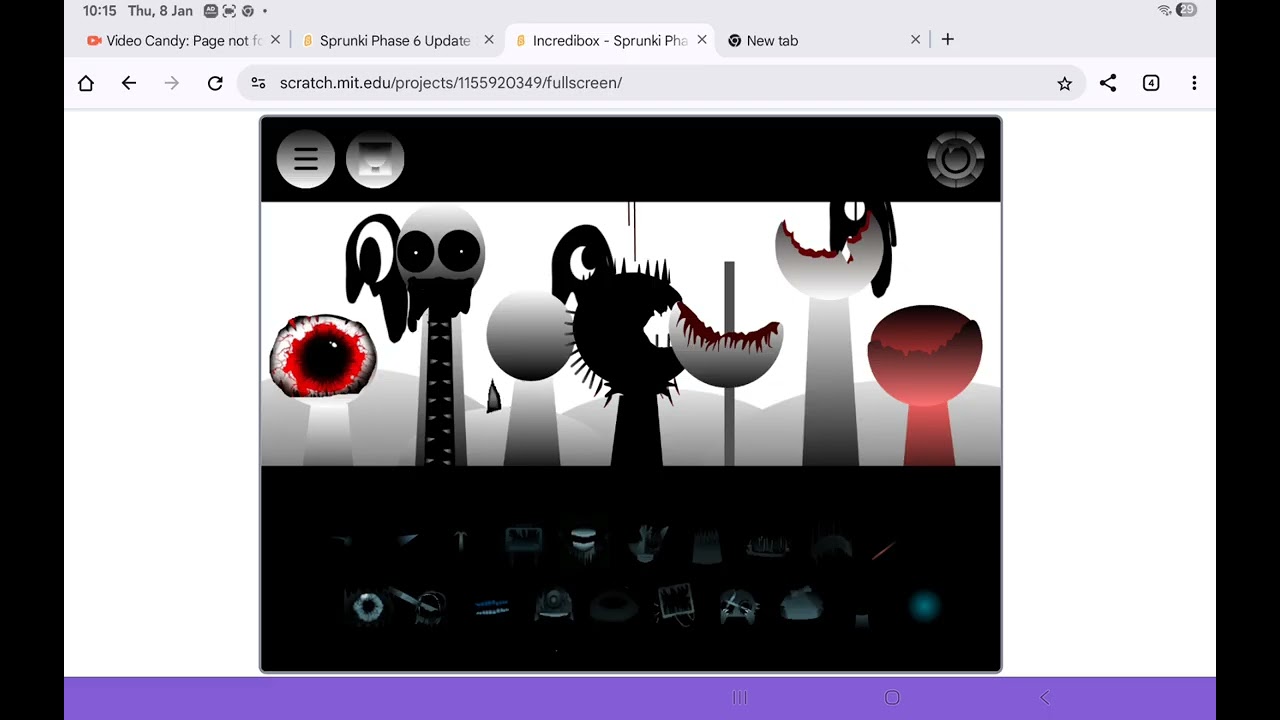Close the Video Candy tab
Screen dimensions: 1280x720
coord(275,40)
